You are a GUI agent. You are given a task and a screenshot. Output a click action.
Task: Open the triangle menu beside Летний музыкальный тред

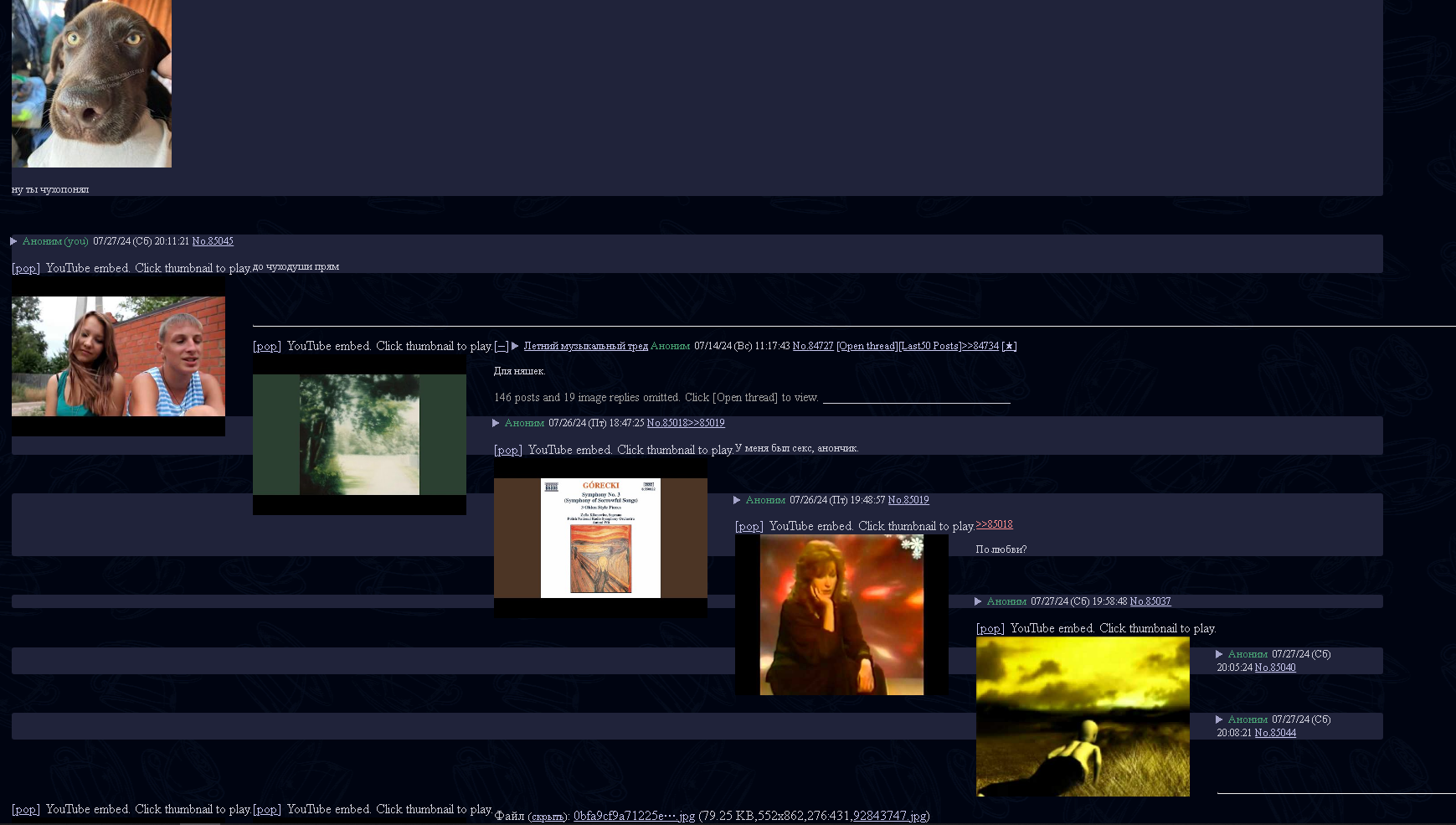coord(515,346)
